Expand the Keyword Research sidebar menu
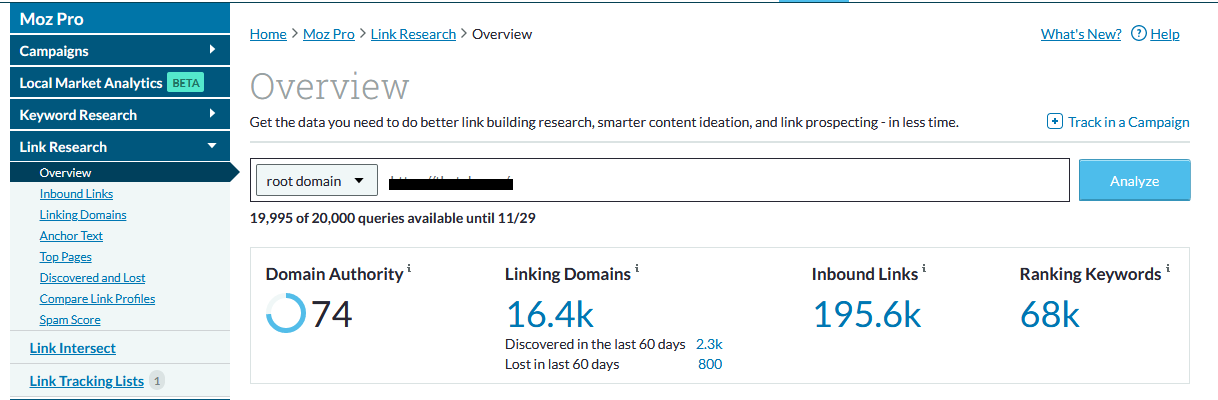 coord(212,114)
